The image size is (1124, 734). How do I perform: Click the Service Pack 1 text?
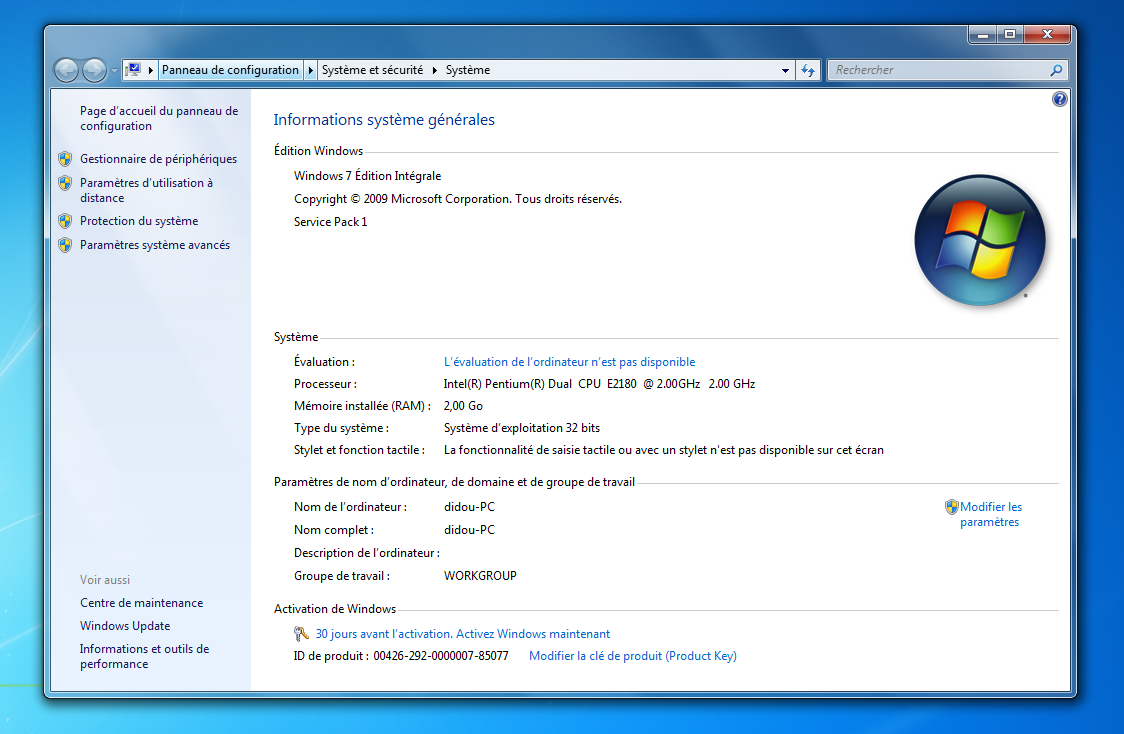point(330,221)
